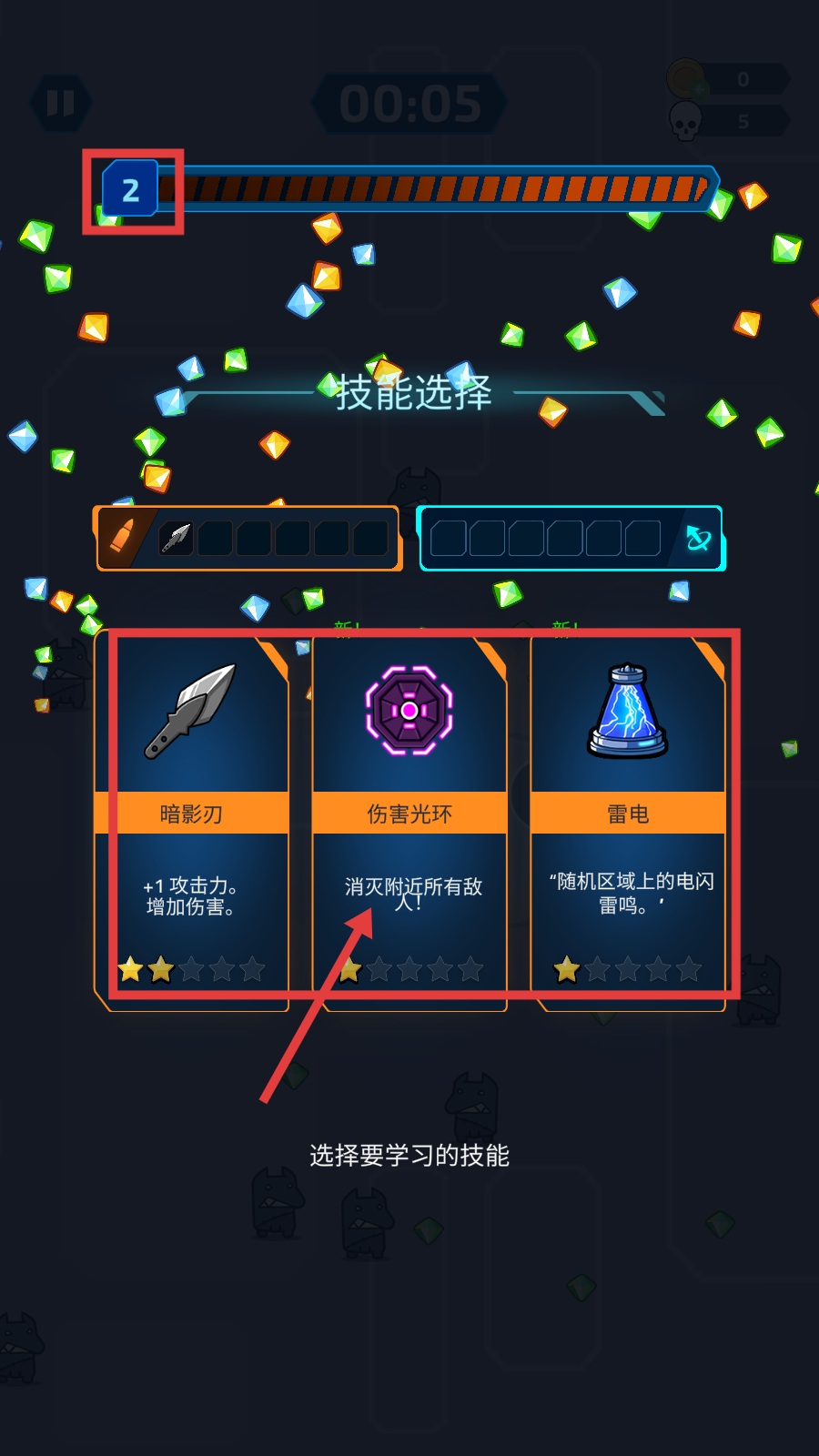Click the first empty passive skill slot

click(x=448, y=539)
